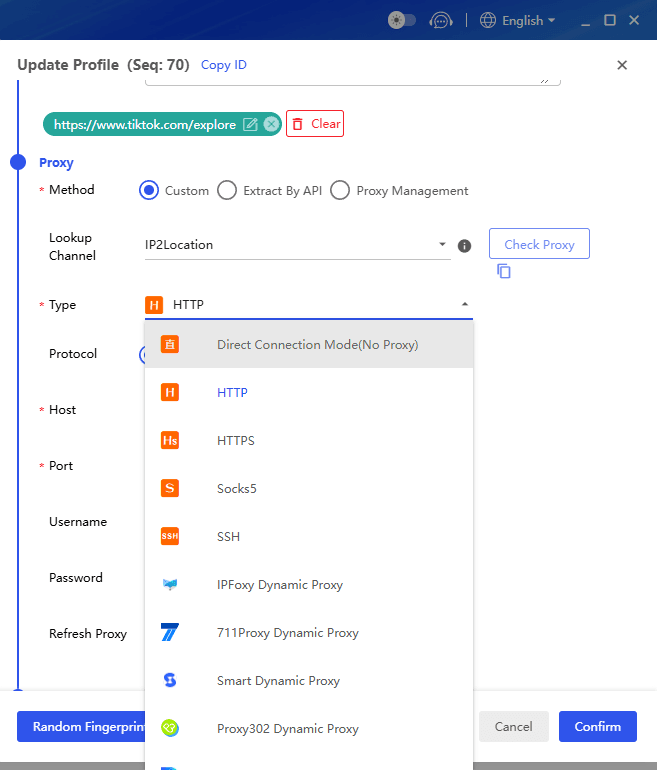
Task: Click the copy icon below Check Proxy
Action: pos(504,271)
